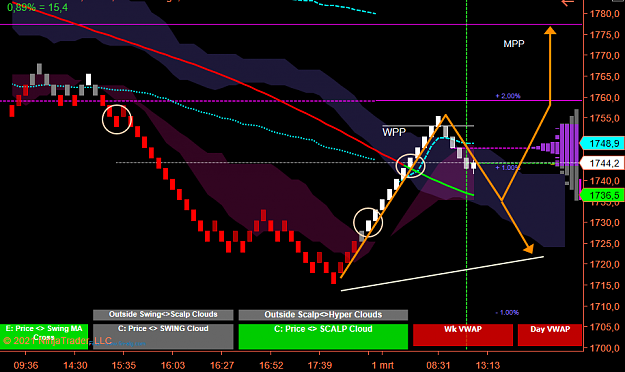Select the C: Price <> SWING Cloud panel

click(163, 337)
